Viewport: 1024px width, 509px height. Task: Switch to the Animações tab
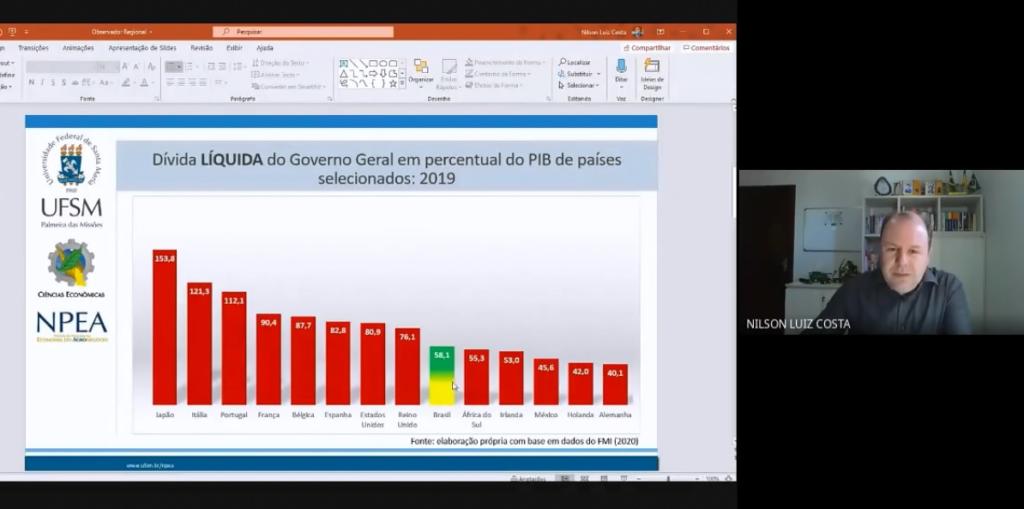(x=78, y=48)
